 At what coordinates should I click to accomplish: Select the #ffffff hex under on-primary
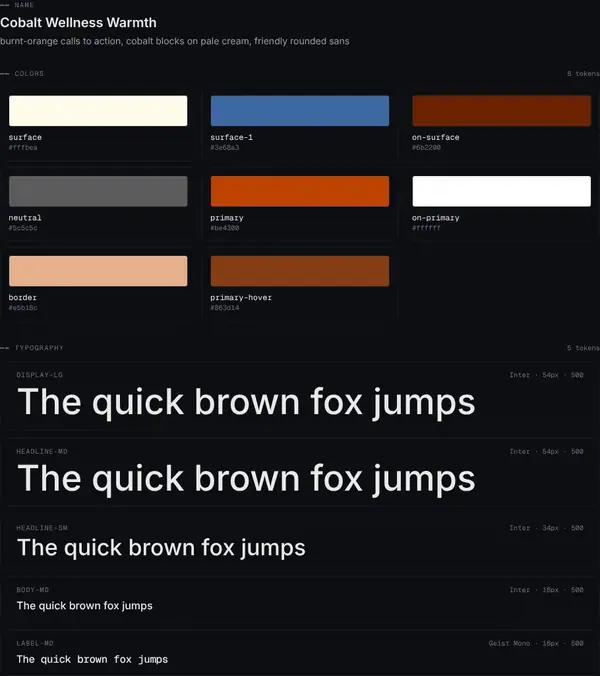tap(426, 228)
